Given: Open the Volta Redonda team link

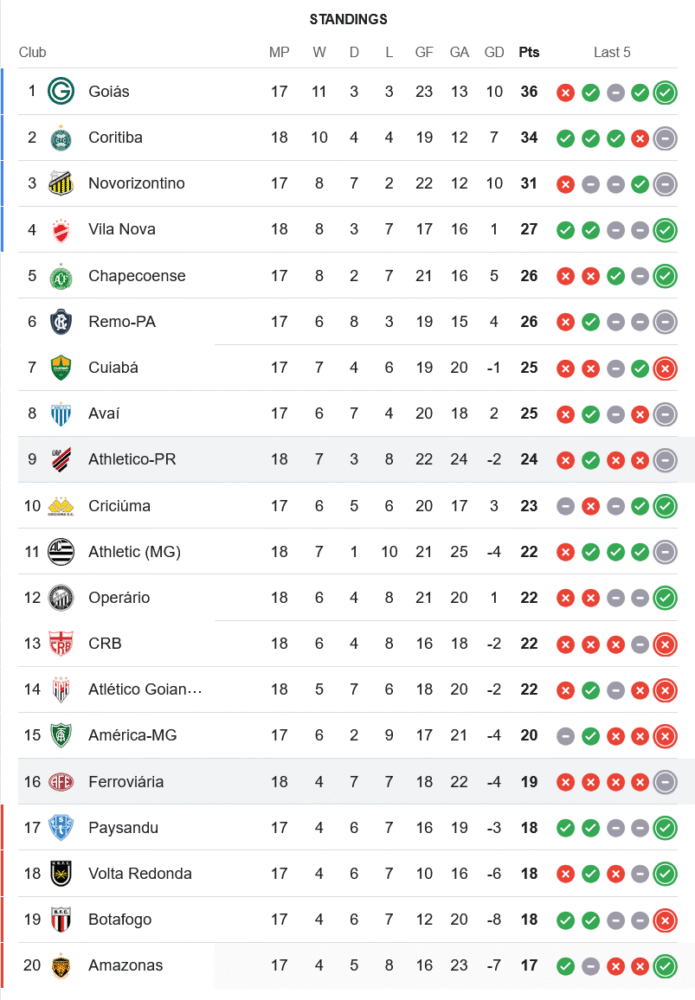Looking at the screenshot, I should tap(140, 874).
